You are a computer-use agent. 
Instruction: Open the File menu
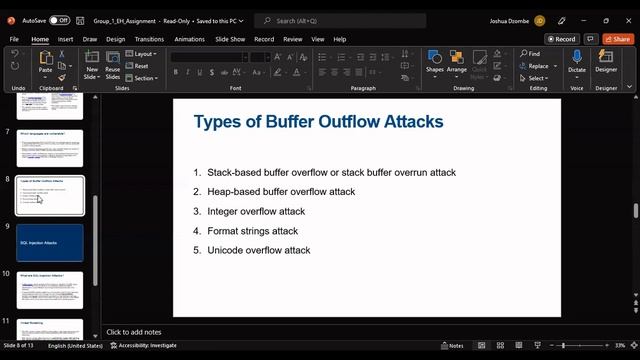click(x=14, y=39)
